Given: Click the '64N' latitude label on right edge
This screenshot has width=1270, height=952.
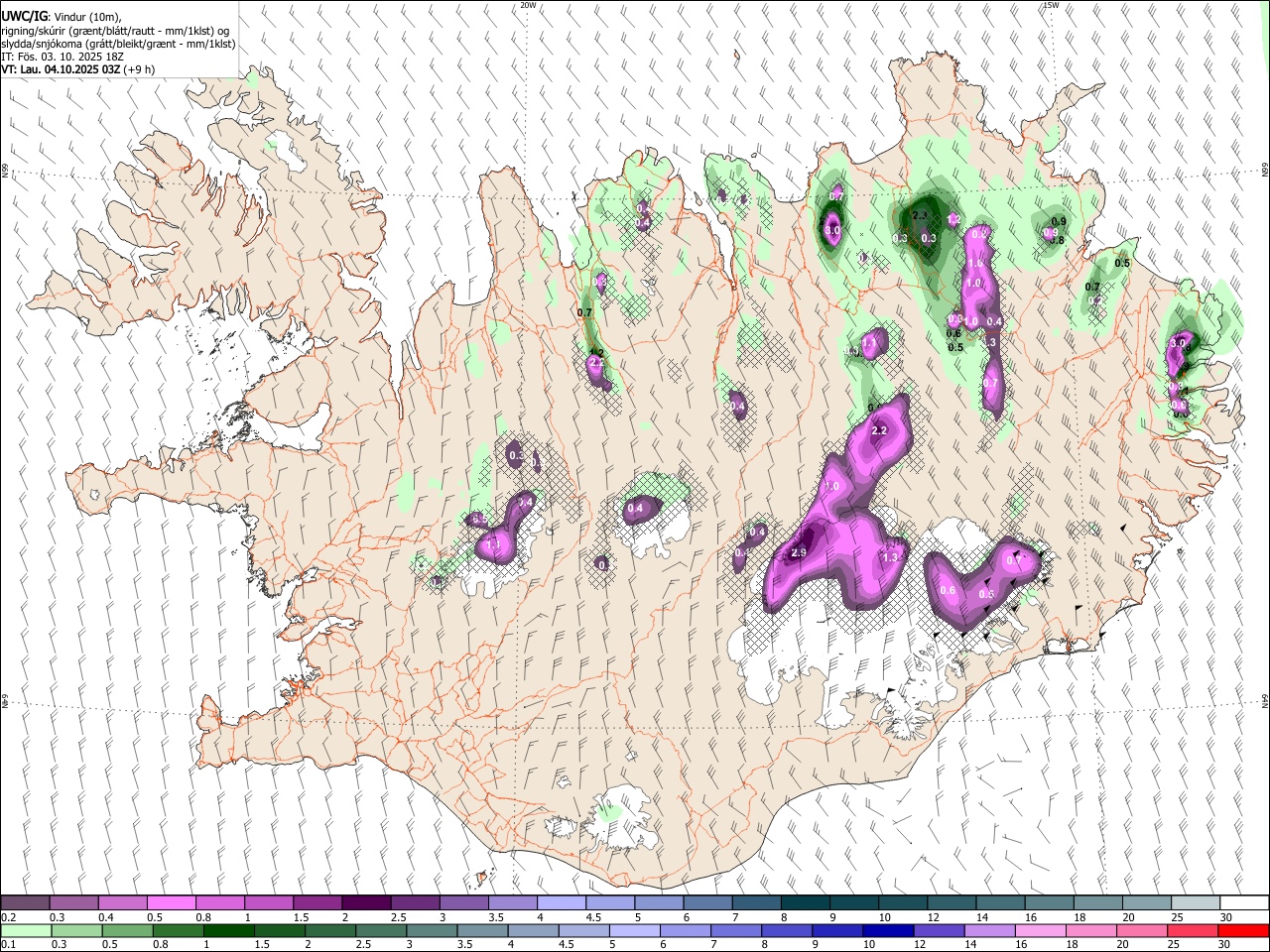Looking at the screenshot, I should click(1265, 700).
